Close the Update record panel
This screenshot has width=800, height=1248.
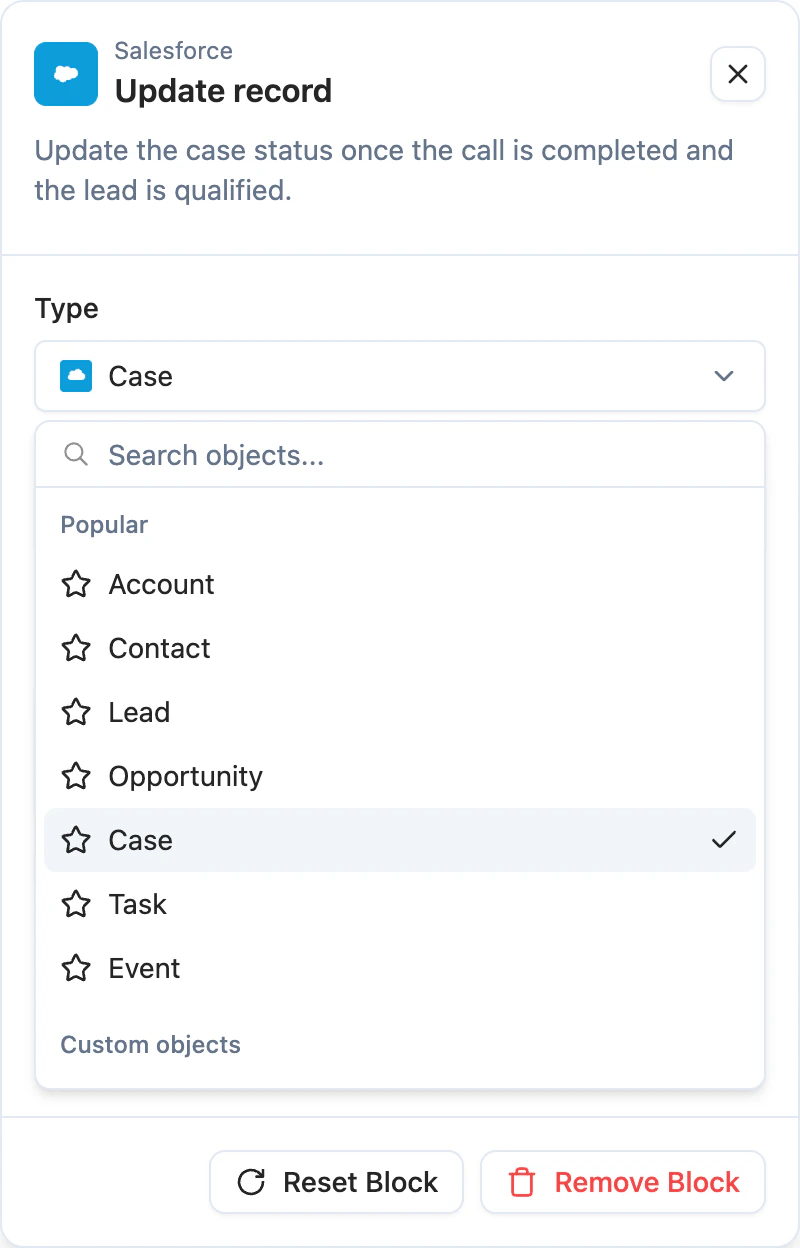[738, 74]
